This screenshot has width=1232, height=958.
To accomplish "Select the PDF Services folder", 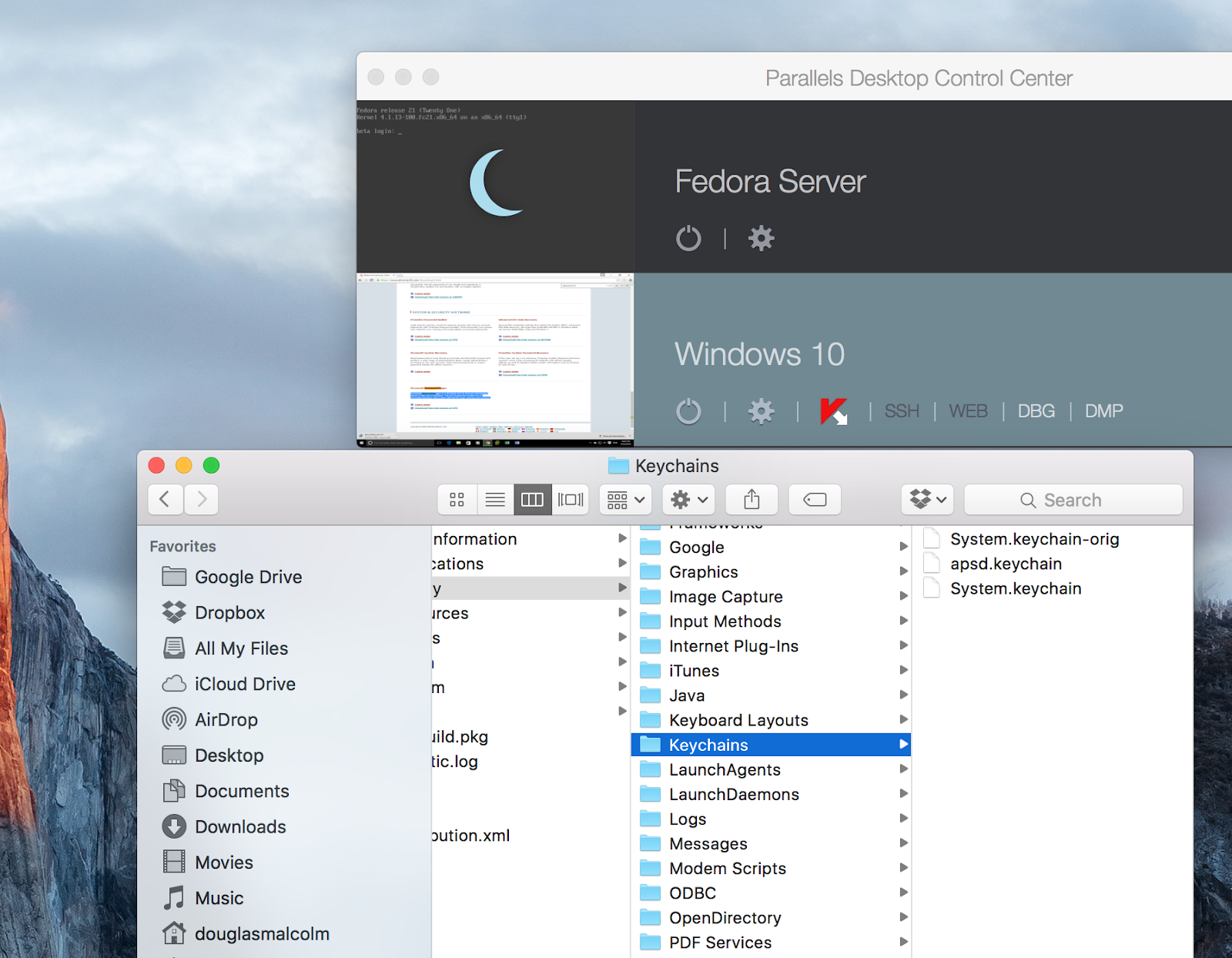I will point(771,943).
